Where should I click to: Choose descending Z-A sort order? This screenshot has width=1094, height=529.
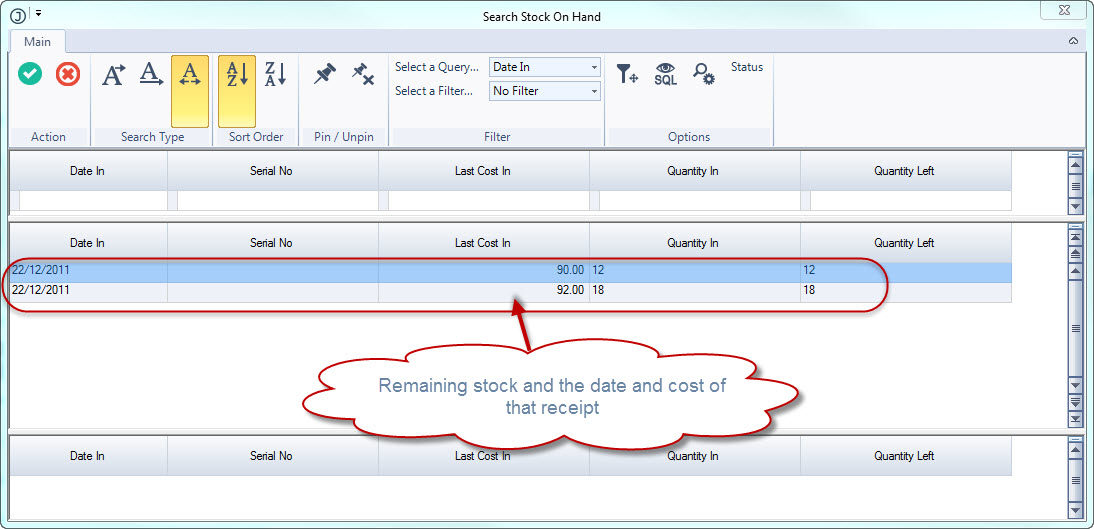pyautogui.click(x=276, y=74)
